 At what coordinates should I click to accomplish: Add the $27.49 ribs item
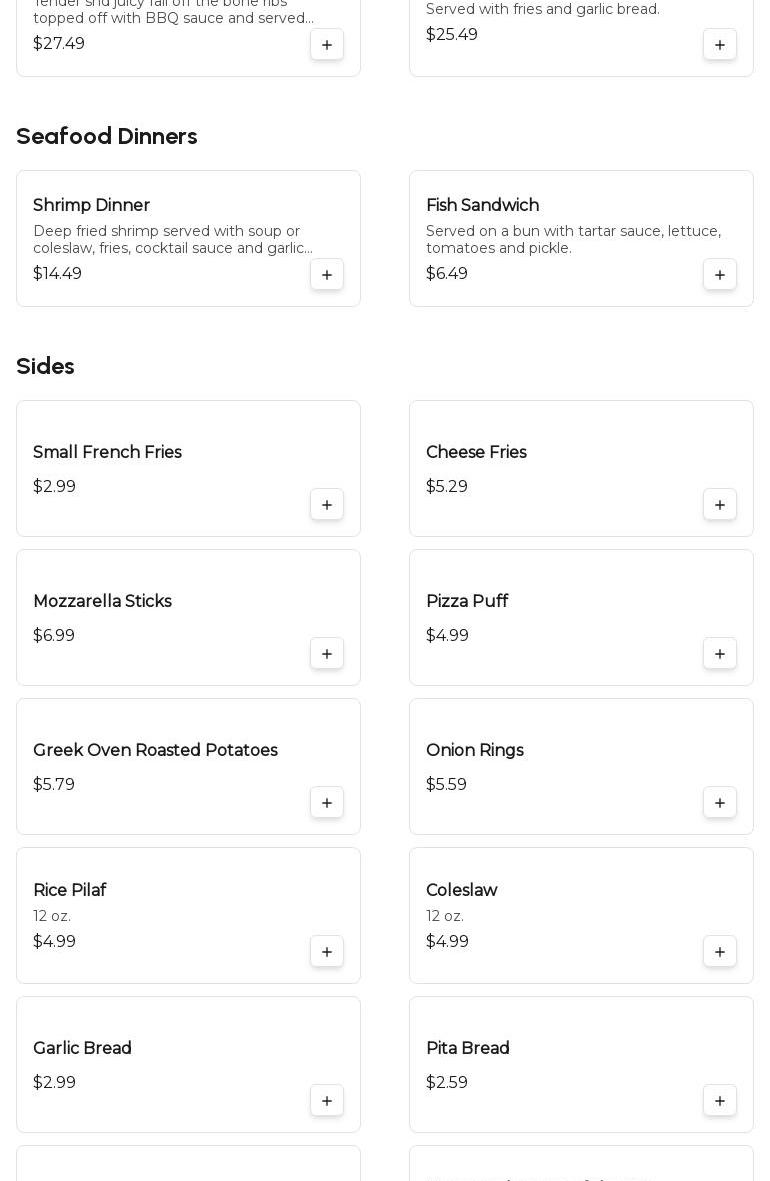pos(327,45)
